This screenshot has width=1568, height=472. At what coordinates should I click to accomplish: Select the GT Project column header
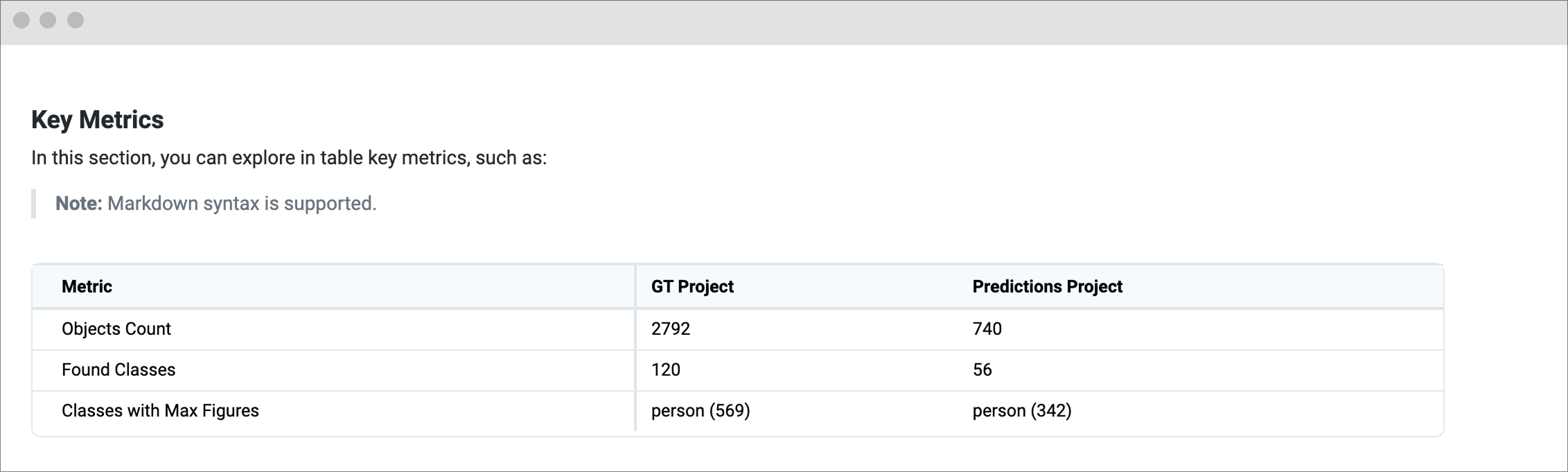(x=692, y=286)
